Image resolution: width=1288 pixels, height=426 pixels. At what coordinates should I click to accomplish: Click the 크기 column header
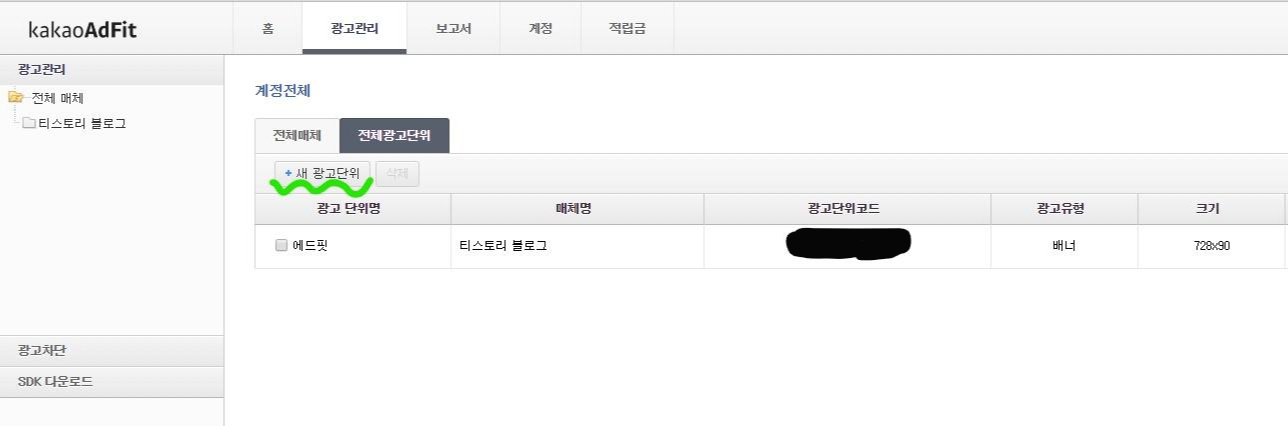[x=1211, y=209]
